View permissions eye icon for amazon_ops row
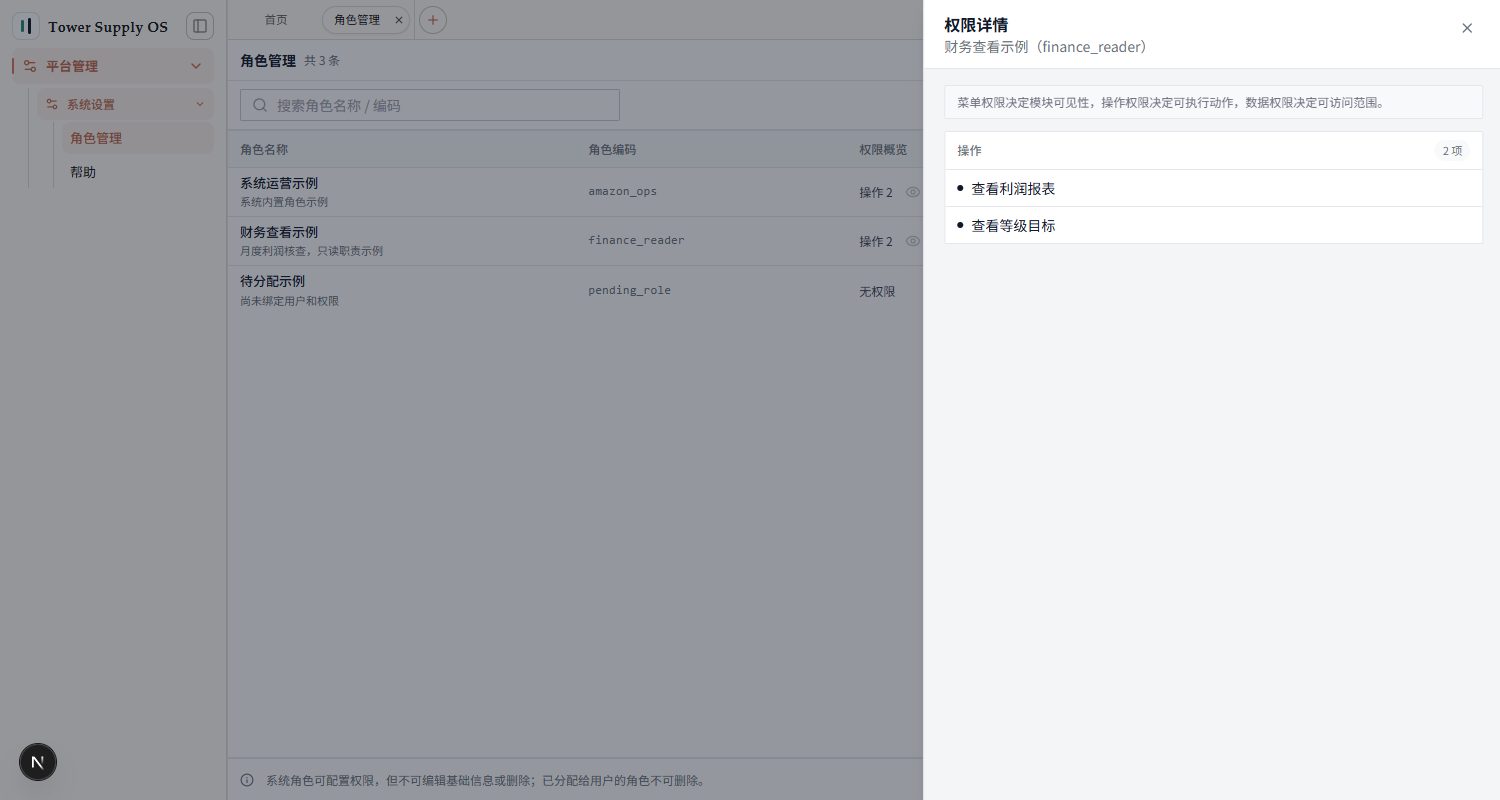Screen dimensions: 1500x800 [912, 192]
